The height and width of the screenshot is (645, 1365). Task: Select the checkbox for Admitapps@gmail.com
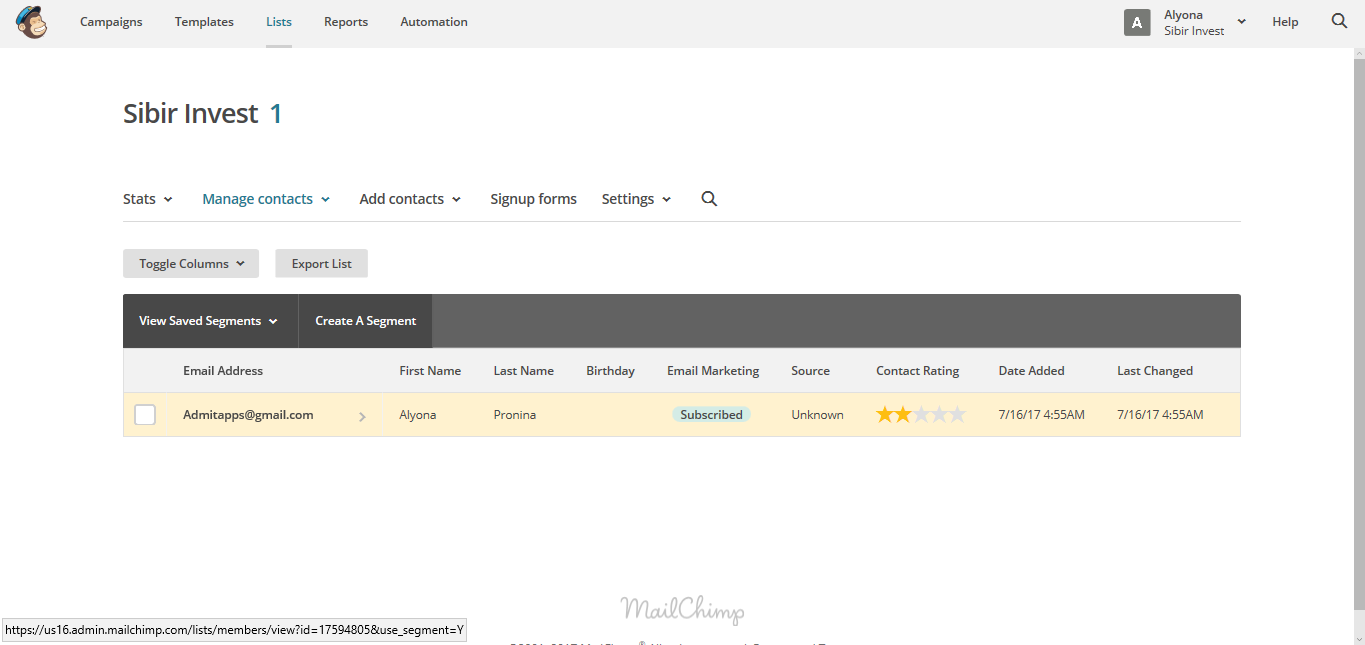point(144,414)
